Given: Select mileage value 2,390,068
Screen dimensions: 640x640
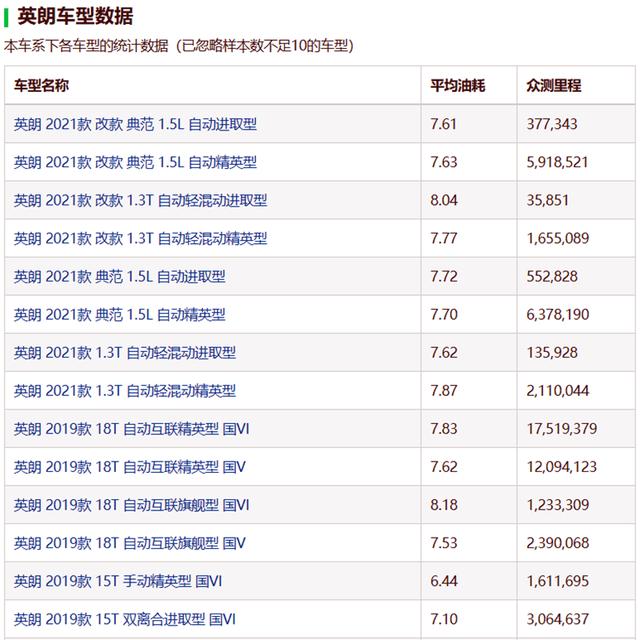Looking at the screenshot, I should click(558, 543).
